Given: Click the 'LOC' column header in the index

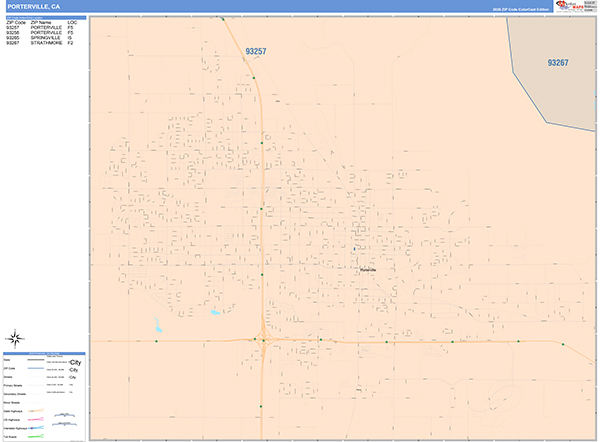Looking at the screenshot, I should click(72, 23).
